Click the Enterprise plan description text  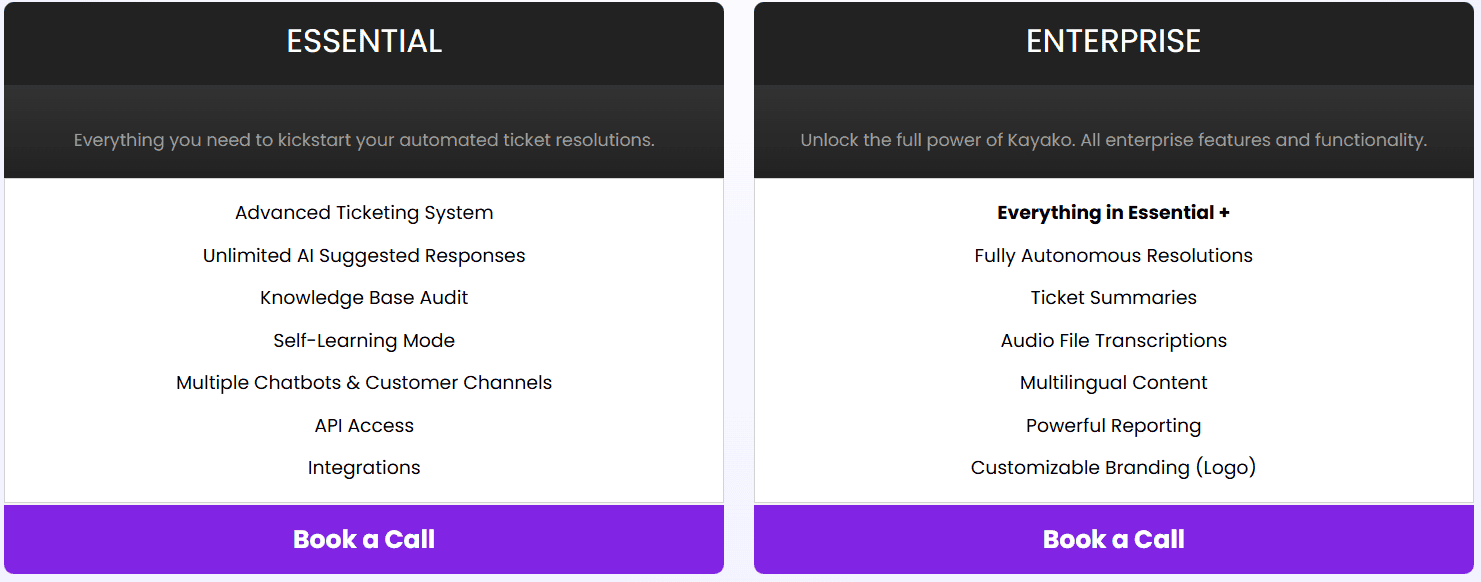[x=1113, y=141]
